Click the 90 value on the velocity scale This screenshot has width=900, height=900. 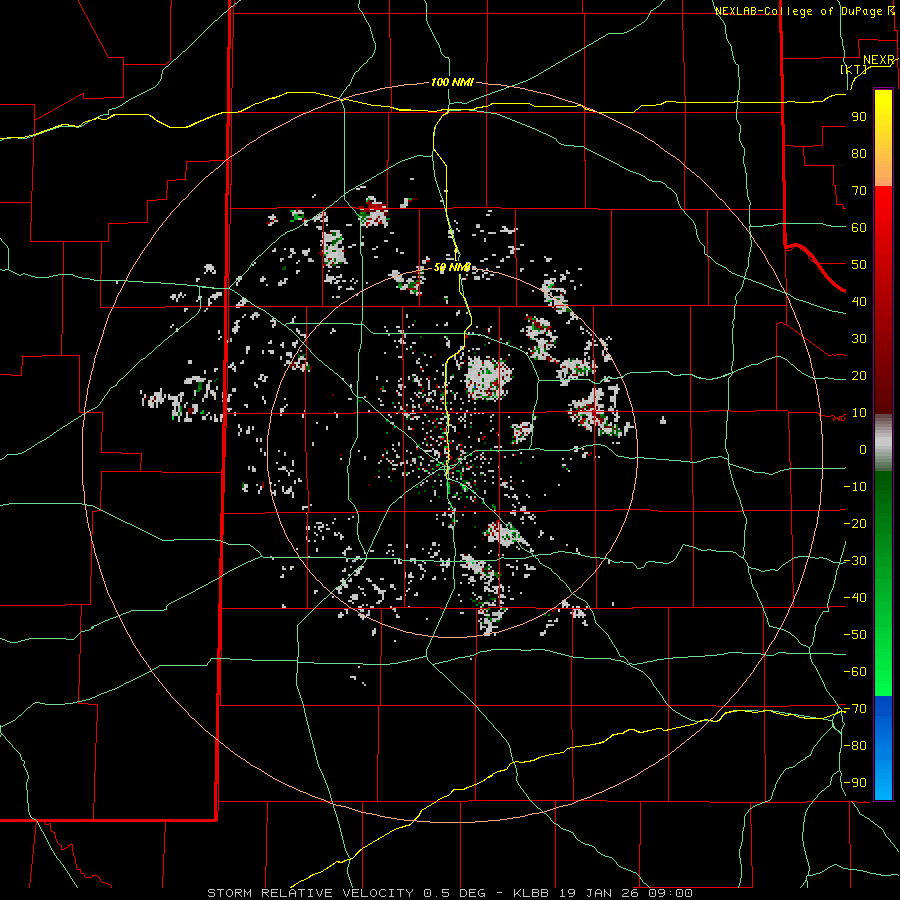(859, 117)
